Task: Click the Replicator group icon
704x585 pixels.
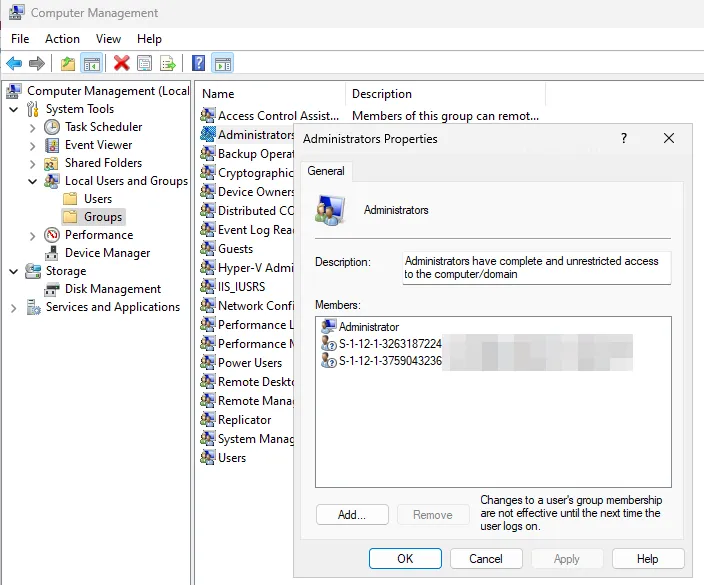Action: tap(207, 419)
